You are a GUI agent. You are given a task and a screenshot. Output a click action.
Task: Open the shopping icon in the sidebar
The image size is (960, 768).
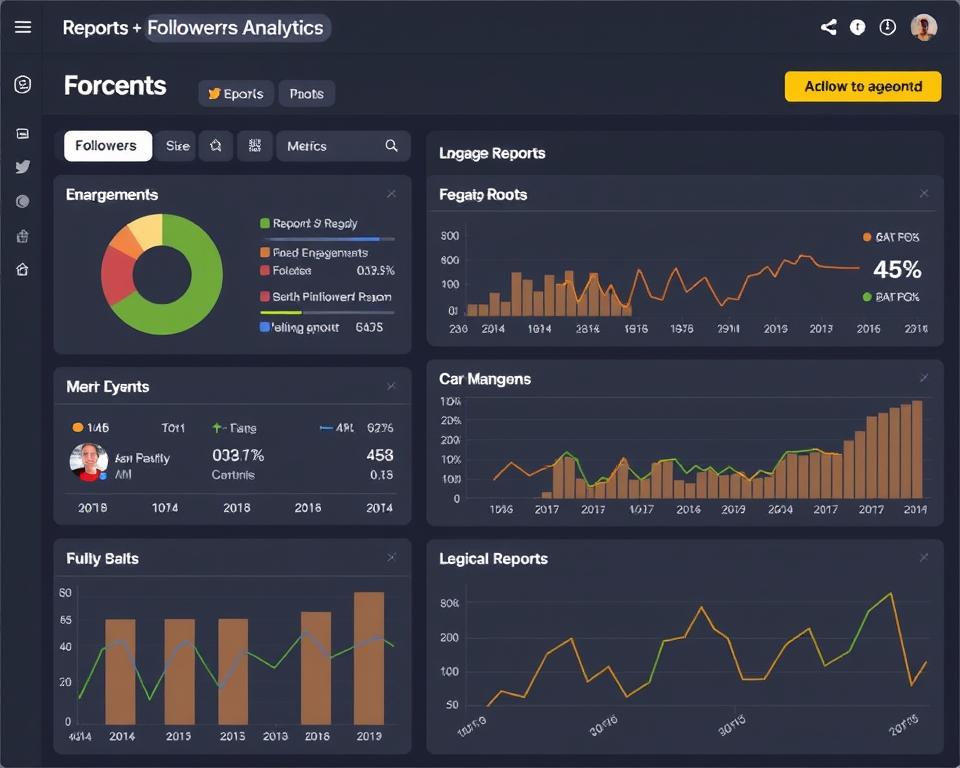click(x=22, y=234)
